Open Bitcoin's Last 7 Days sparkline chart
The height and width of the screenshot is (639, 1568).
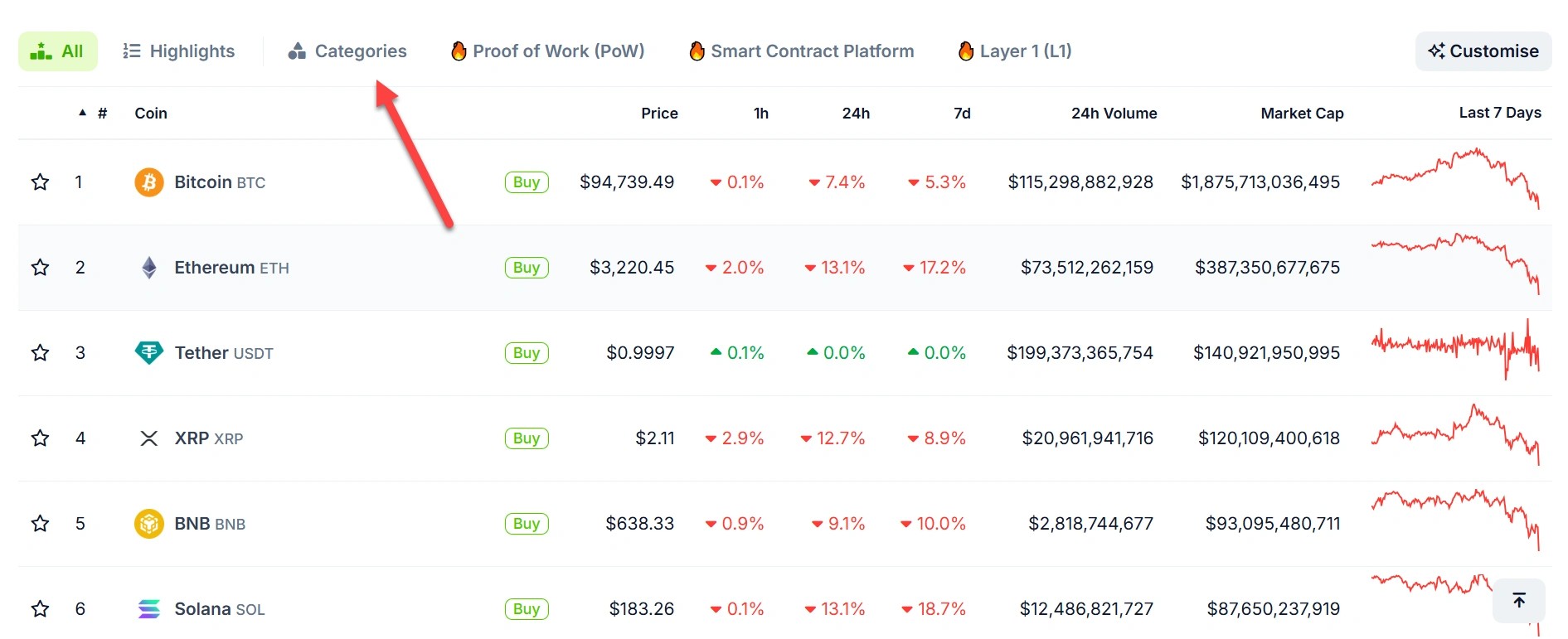click(1455, 179)
